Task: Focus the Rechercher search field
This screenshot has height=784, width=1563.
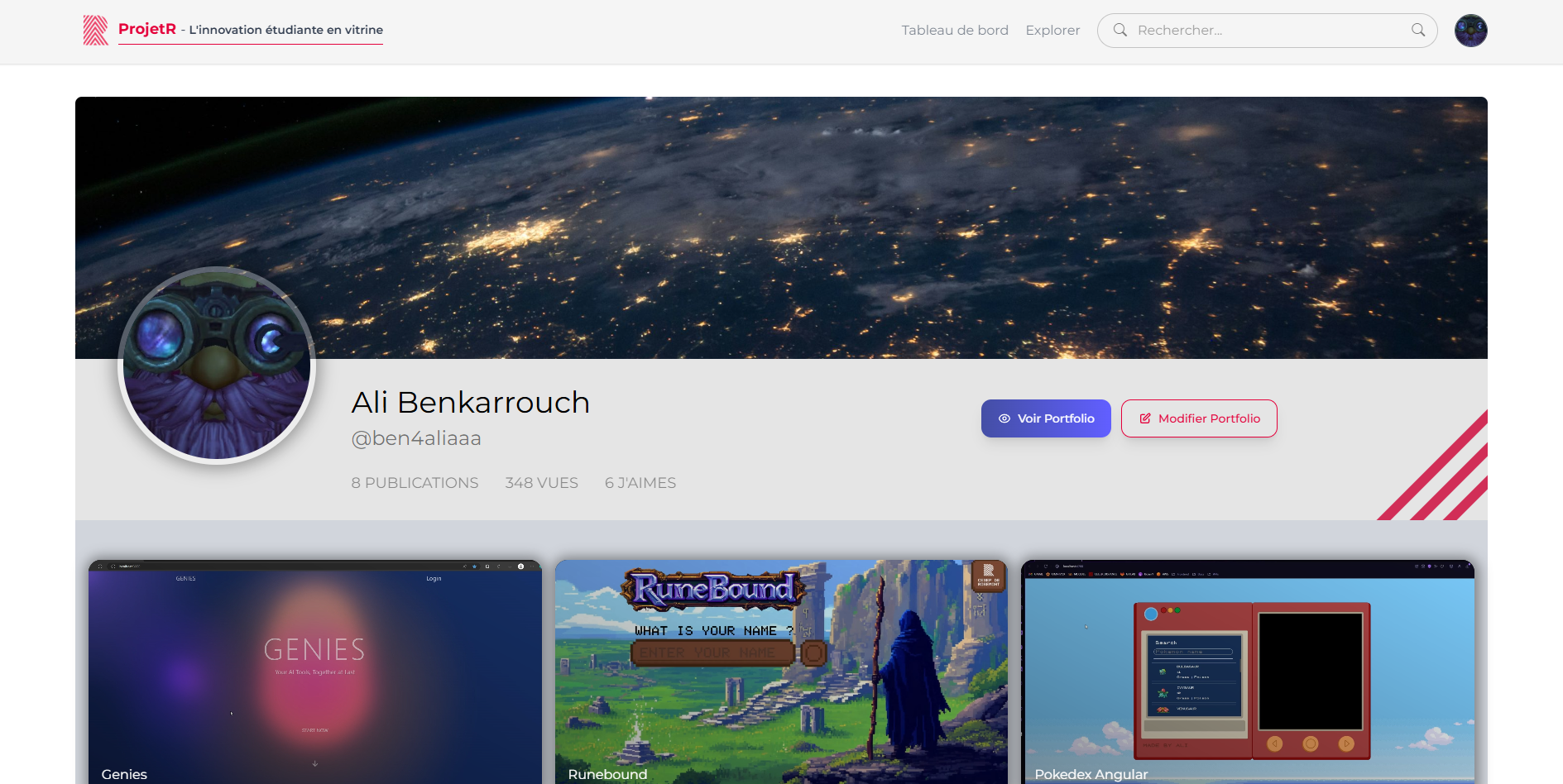Action: tap(1266, 31)
